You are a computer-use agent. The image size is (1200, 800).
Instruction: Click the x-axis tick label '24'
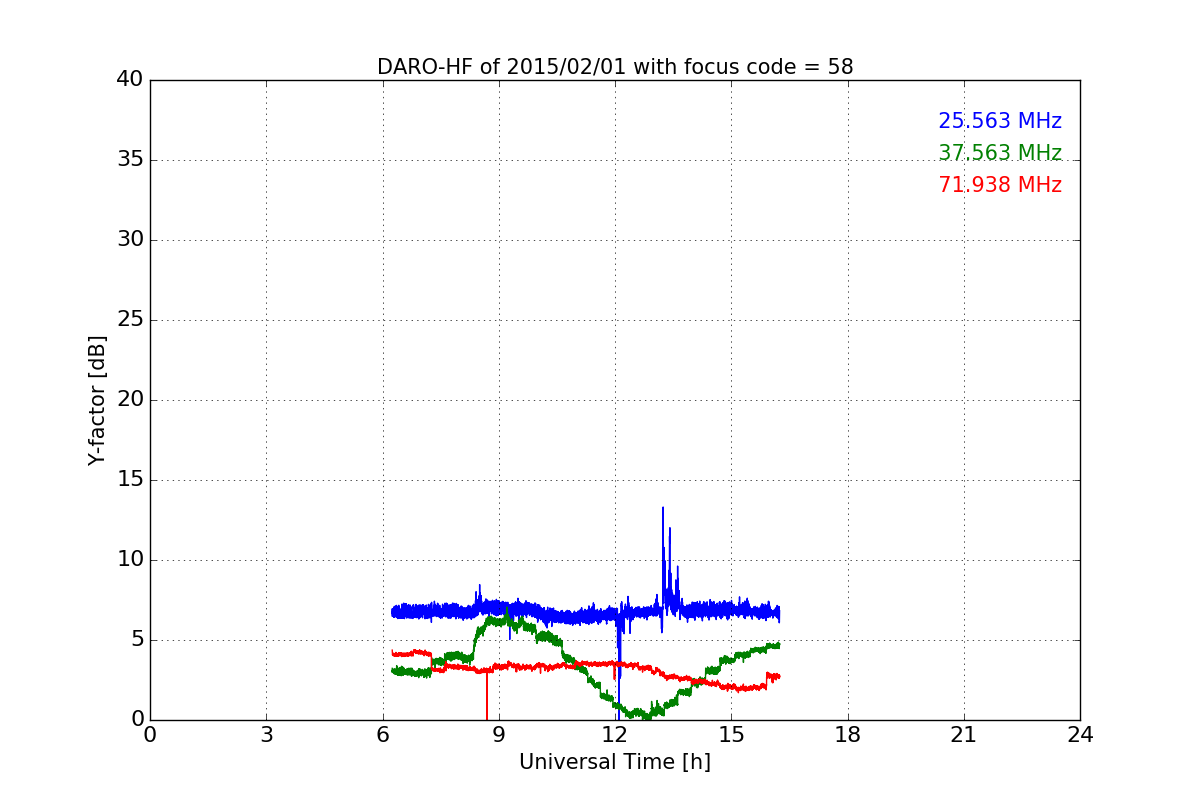[x=1080, y=735]
